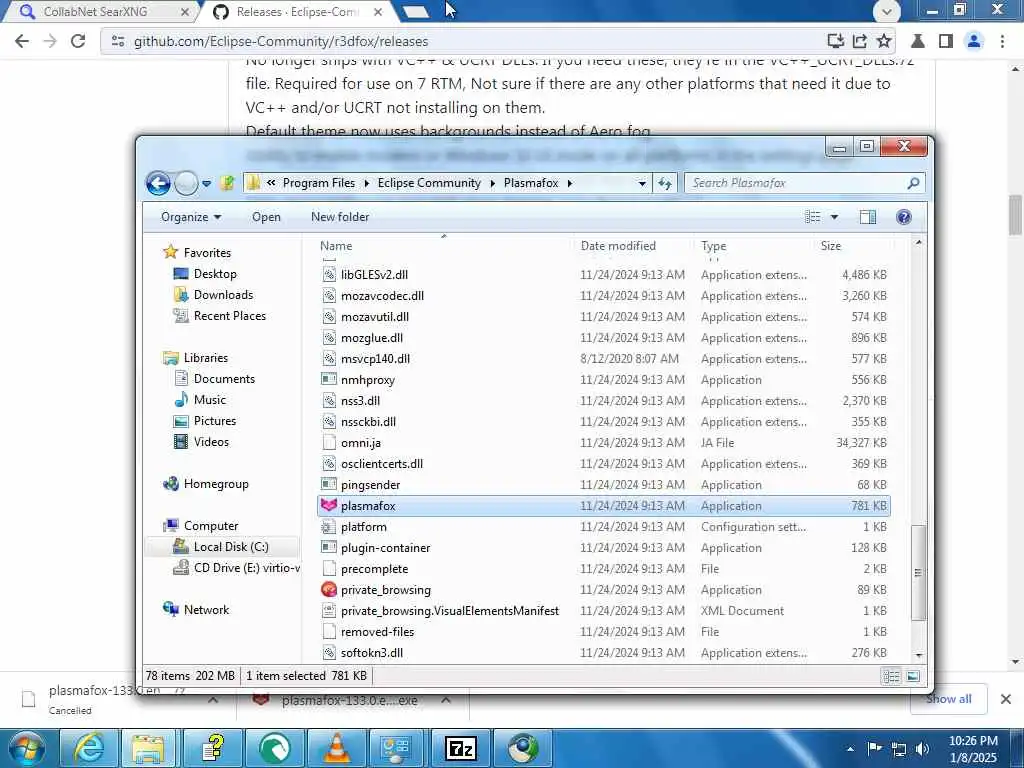This screenshot has width=1024, height=768.
Task: Bookmark this page with the star icon
Action: pos(884,41)
